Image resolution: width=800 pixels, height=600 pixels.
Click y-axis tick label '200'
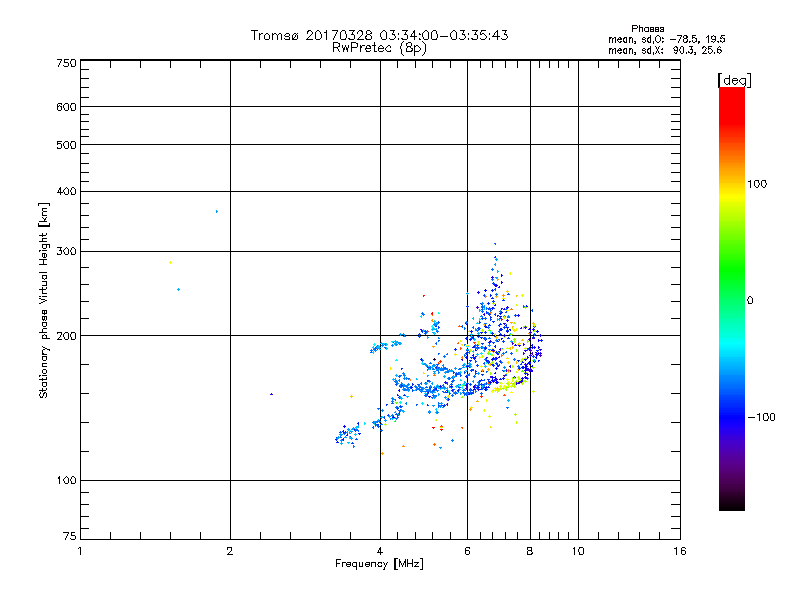tap(66, 336)
